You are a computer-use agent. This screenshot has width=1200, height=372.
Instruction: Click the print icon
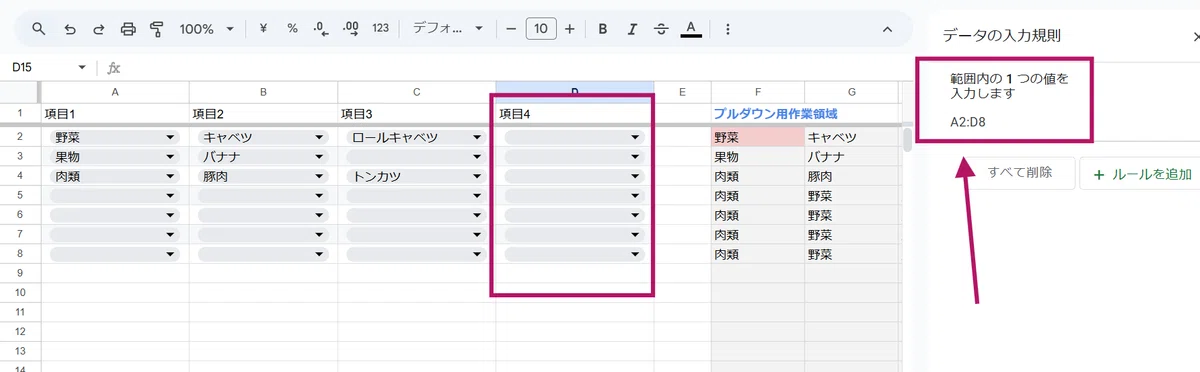click(x=128, y=29)
